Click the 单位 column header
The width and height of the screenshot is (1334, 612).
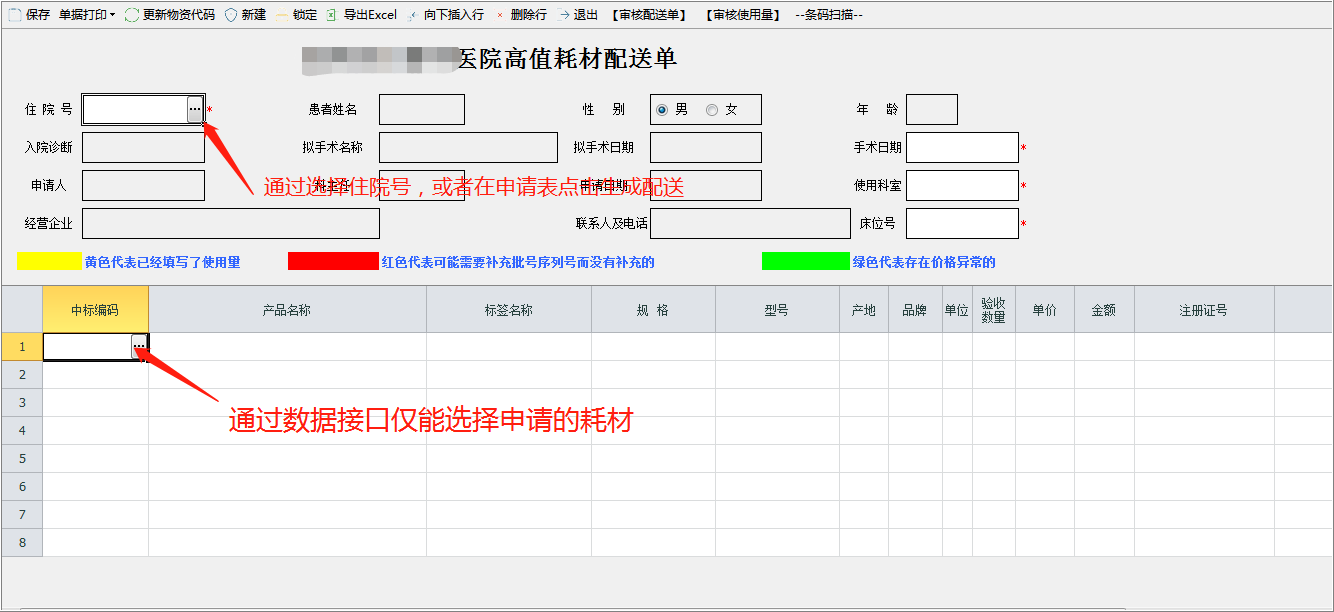click(957, 310)
